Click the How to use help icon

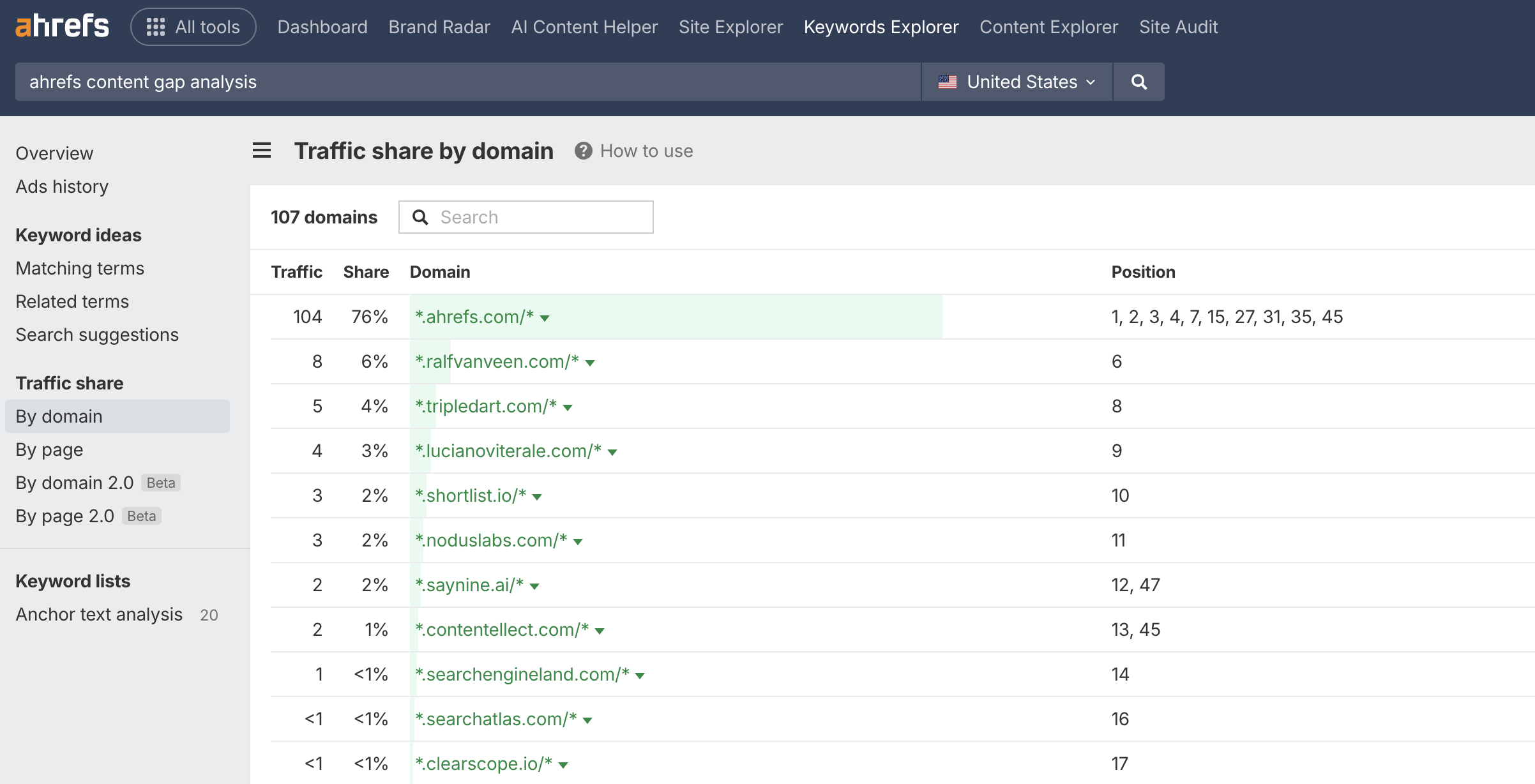(x=583, y=151)
